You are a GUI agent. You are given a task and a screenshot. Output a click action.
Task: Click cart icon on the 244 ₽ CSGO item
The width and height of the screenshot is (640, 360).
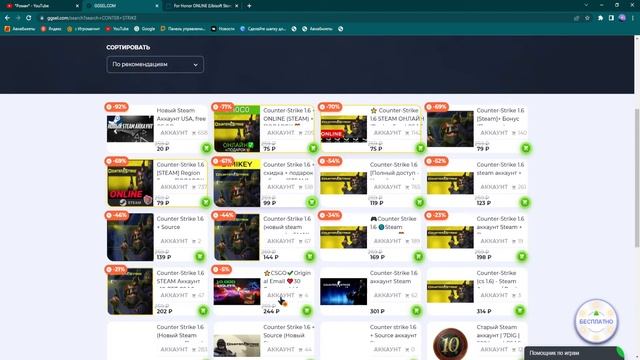307,311
